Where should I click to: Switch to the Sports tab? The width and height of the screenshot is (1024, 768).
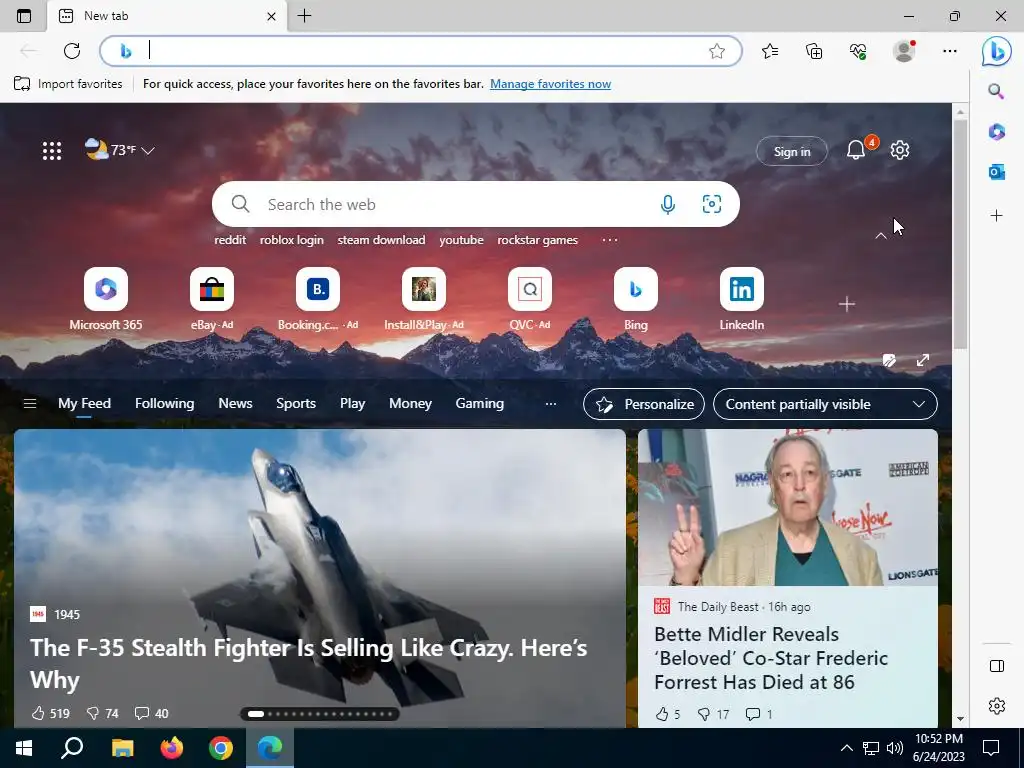(296, 404)
